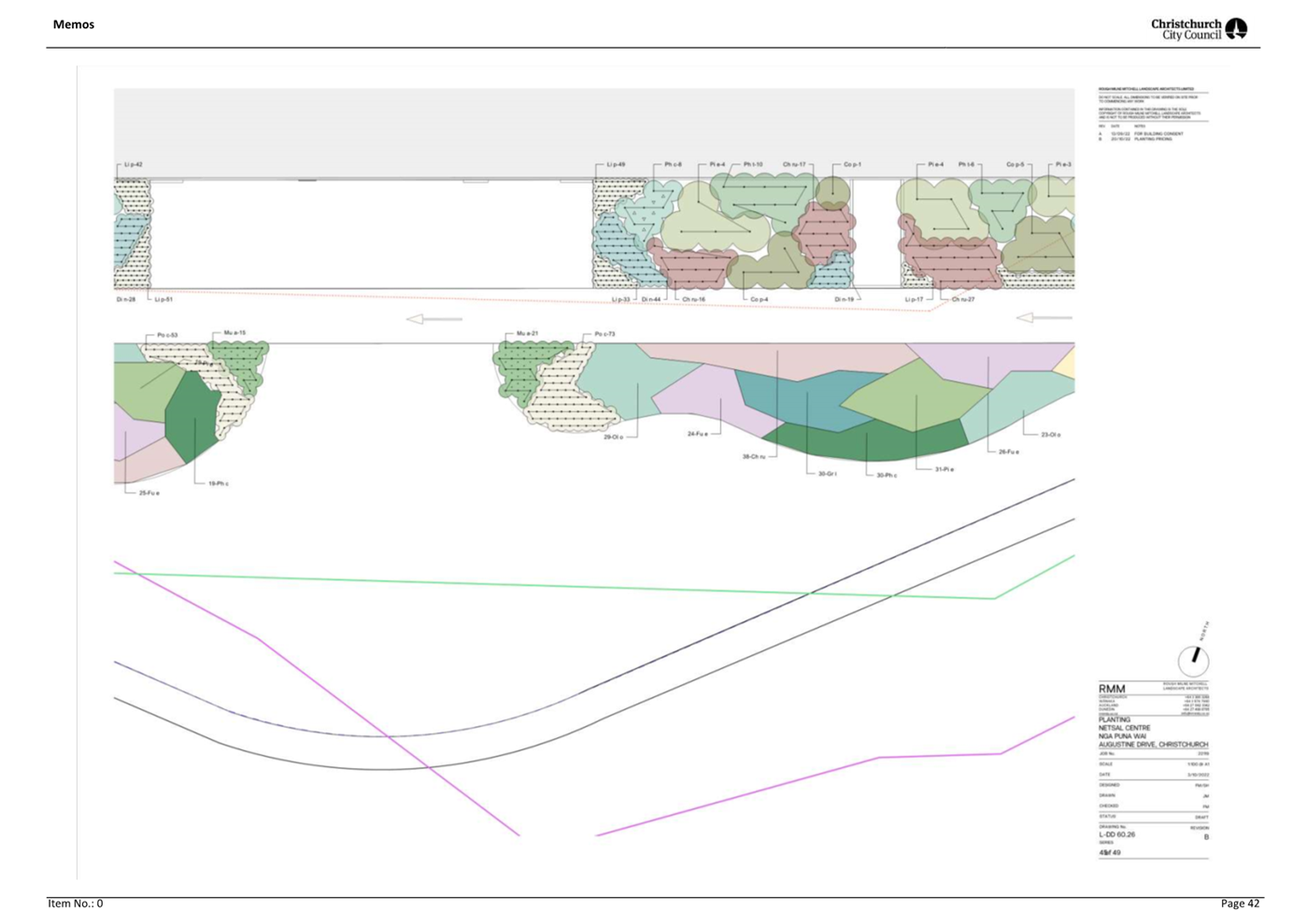Select the 'Po c-73' plant label
The image size is (1306, 924).
click(604, 334)
